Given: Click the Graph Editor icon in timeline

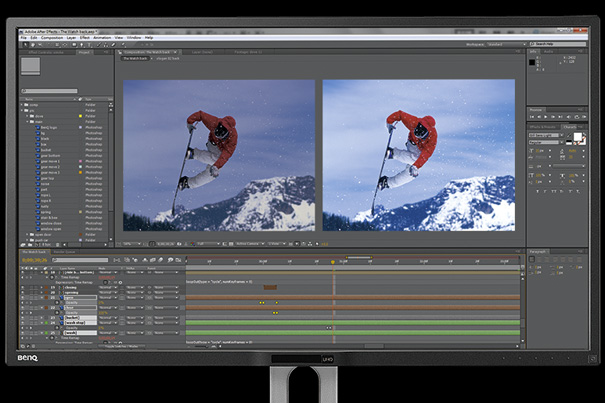Looking at the screenshot, I should coord(178,260).
